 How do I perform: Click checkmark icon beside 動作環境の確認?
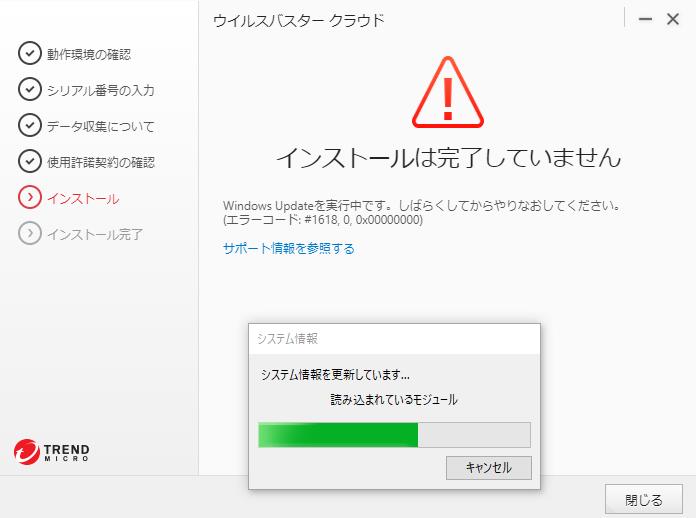coord(30,53)
